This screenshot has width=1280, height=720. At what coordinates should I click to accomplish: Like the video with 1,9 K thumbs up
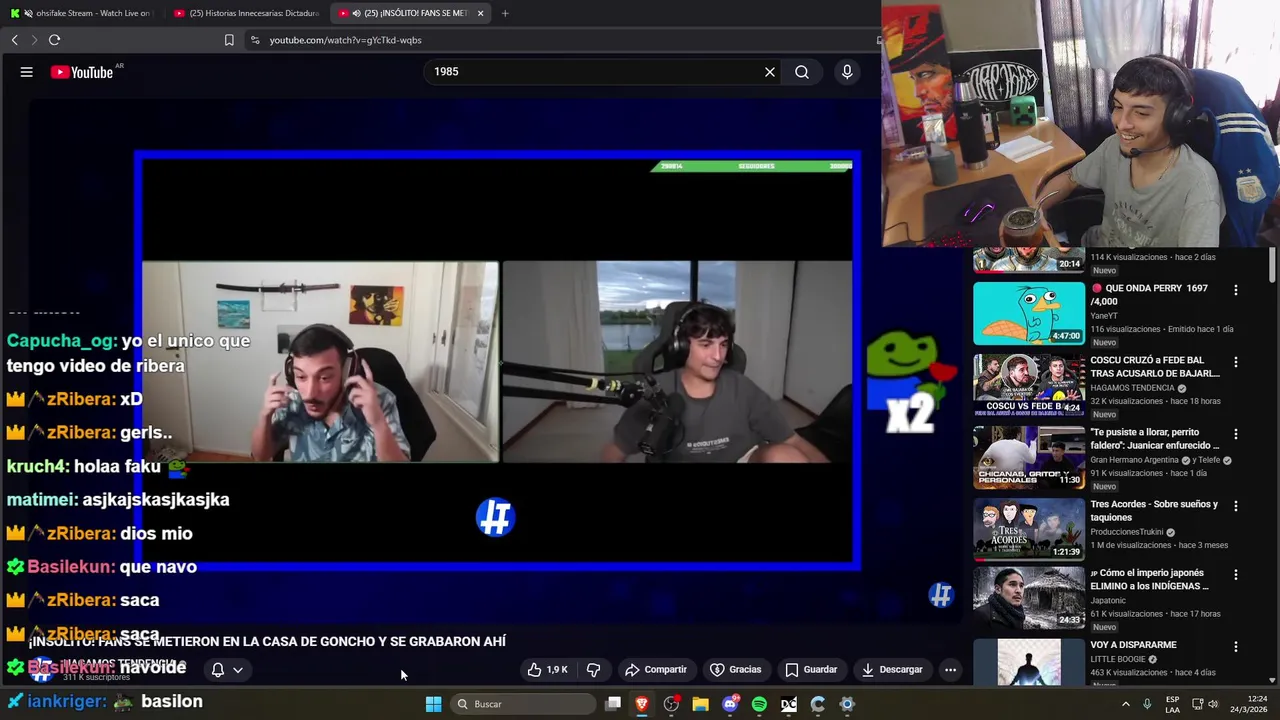(547, 670)
